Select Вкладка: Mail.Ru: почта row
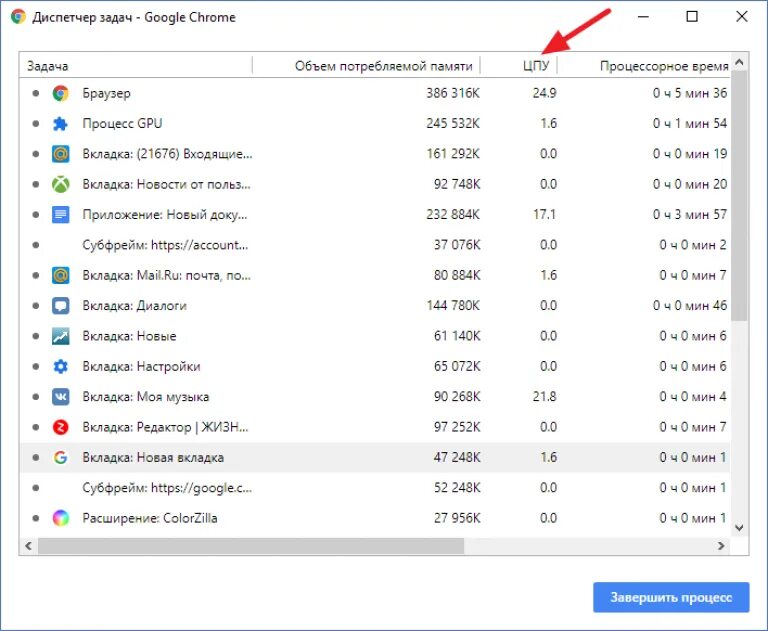The width and height of the screenshot is (768, 631). pyautogui.click(x=375, y=275)
